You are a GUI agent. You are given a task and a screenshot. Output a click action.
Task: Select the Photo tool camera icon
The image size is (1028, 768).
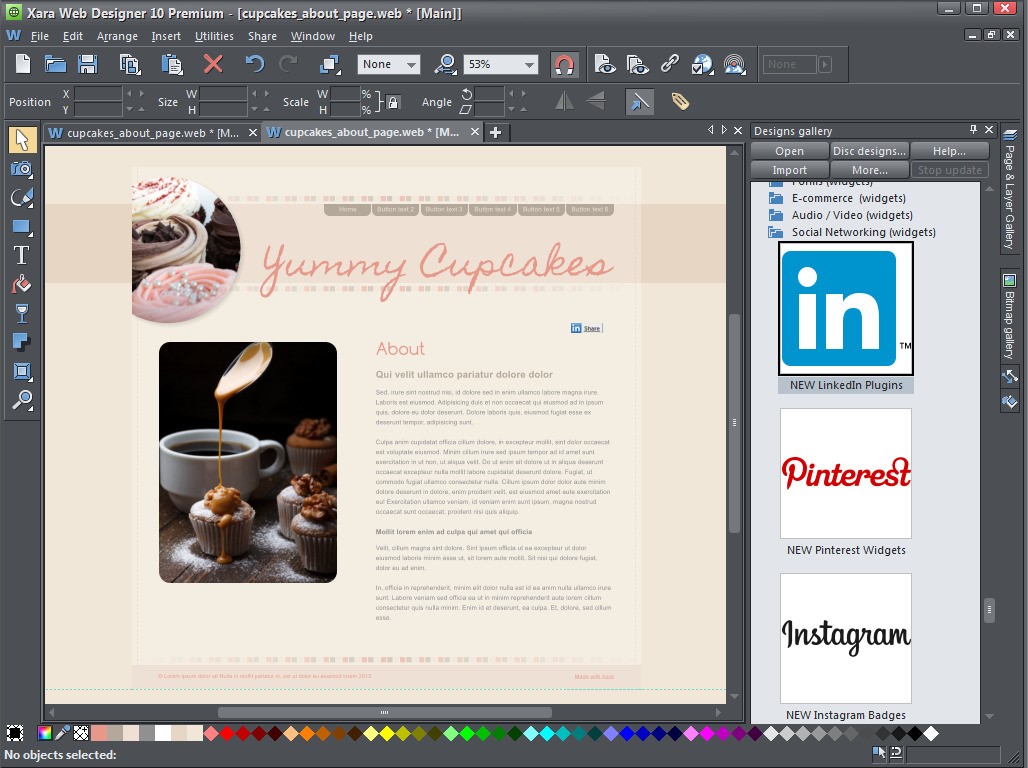coord(22,169)
